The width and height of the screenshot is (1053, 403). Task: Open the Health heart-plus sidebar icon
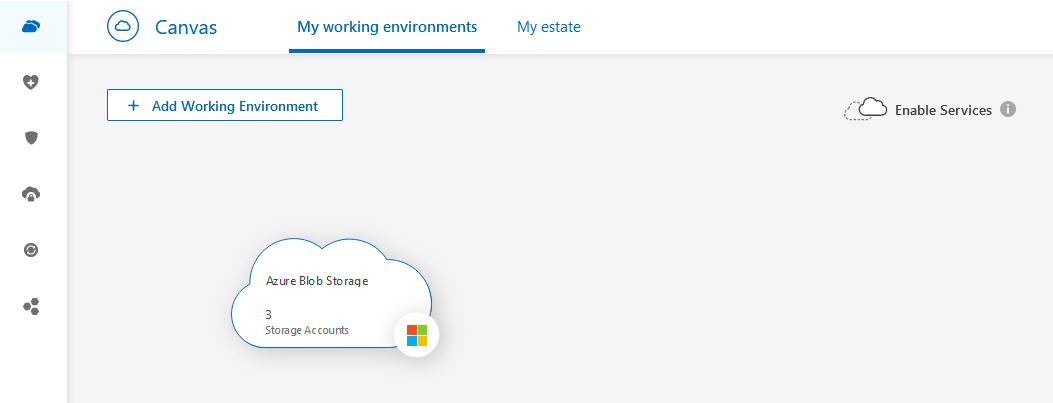32,82
